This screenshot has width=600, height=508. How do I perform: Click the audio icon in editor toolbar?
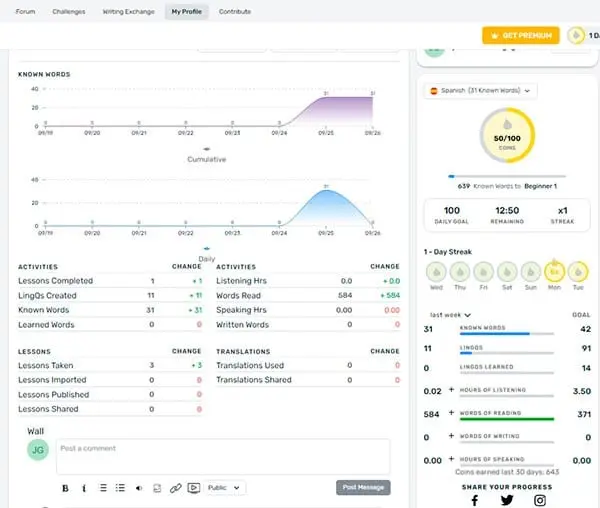tap(139, 488)
